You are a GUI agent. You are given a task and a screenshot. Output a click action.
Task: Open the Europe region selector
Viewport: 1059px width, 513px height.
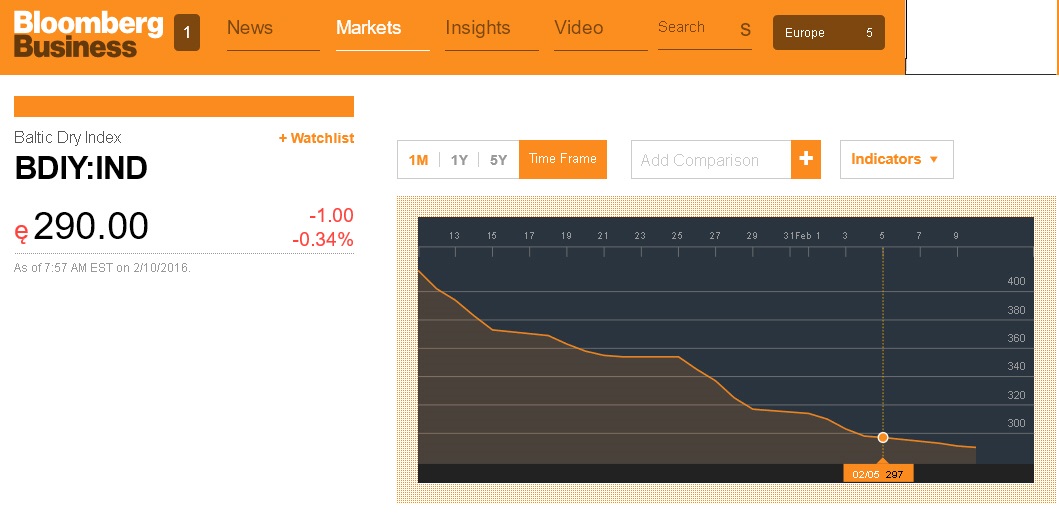pos(828,32)
